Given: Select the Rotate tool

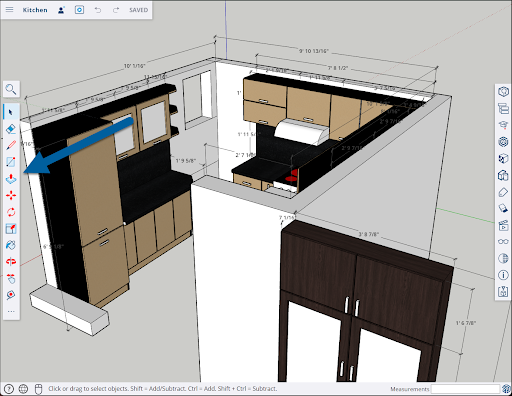Looking at the screenshot, I should click(11, 212).
